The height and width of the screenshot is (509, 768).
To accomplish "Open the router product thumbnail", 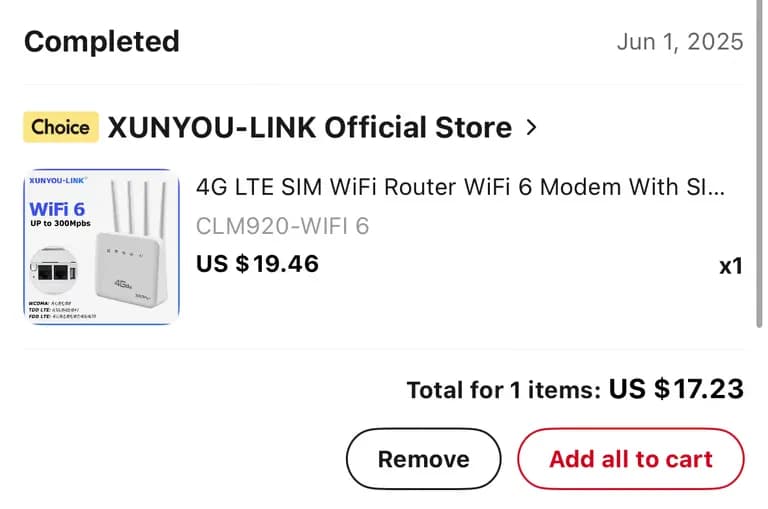I will pos(101,246).
